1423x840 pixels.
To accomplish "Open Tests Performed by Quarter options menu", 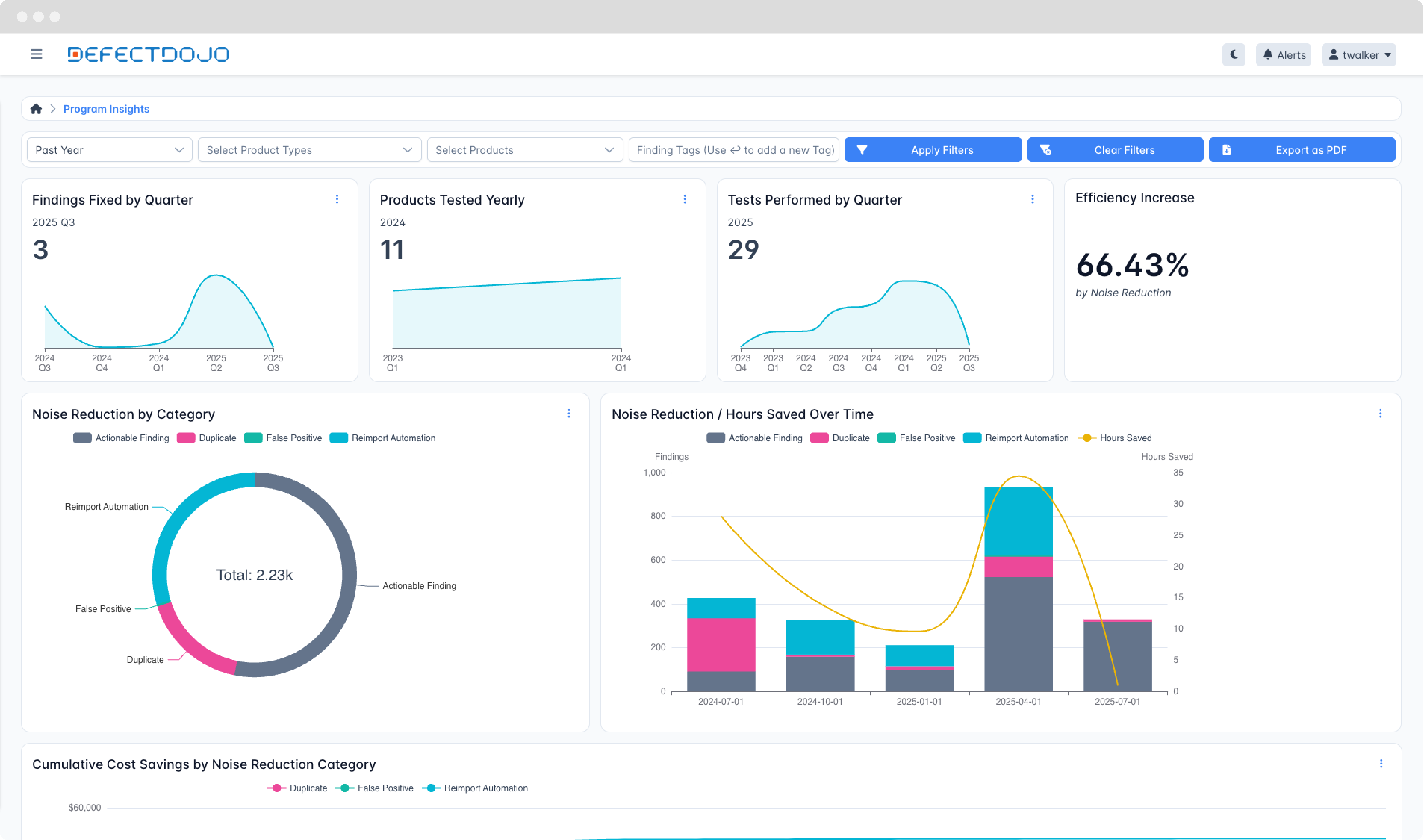I will (x=1032, y=199).
